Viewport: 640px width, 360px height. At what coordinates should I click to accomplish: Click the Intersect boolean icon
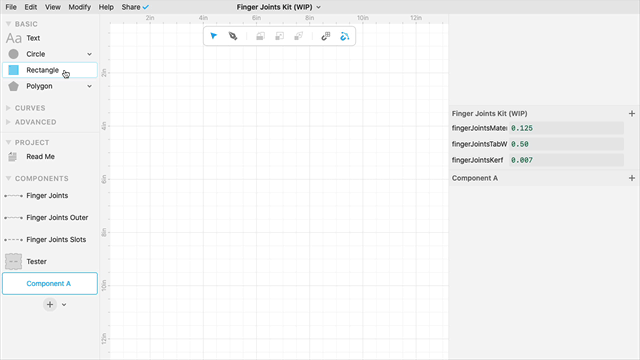(x=298, y=36)
